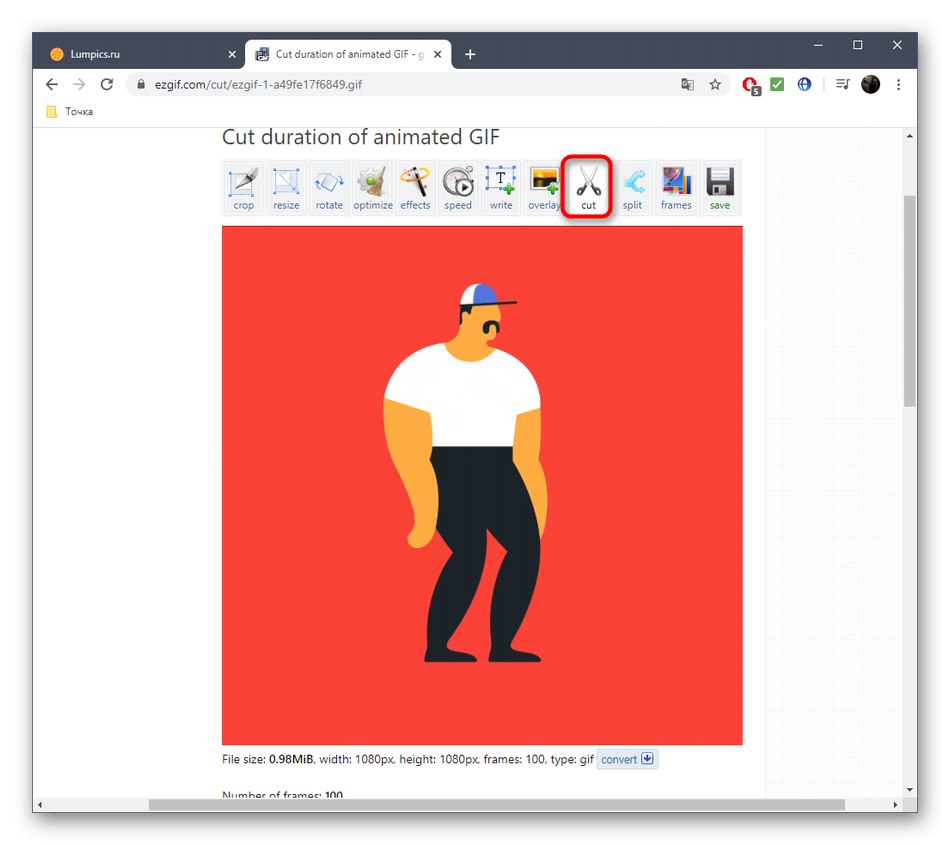Open the optimize tool
The height and width of the screenshot is (845, 950).
pyautogui.click(x=372, y=187)
